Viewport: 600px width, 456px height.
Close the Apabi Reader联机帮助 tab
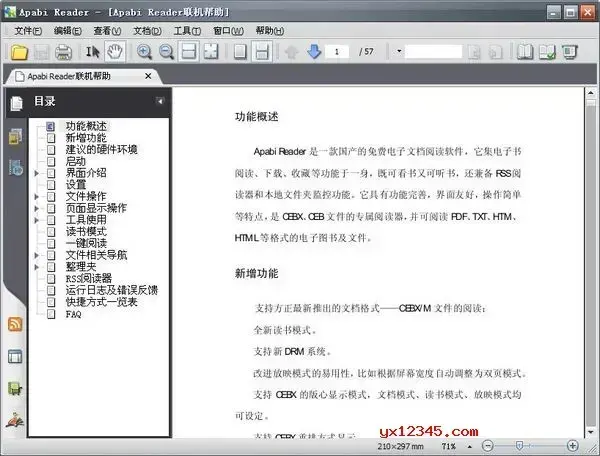coord(148,76)
